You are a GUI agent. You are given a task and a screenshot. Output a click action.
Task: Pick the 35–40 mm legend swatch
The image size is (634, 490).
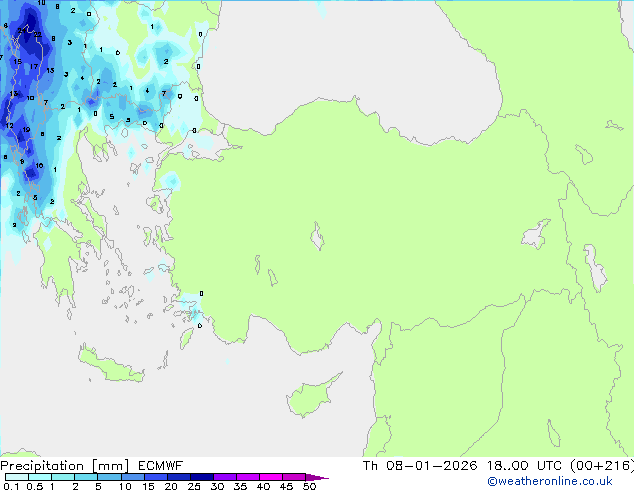point(247,477)
